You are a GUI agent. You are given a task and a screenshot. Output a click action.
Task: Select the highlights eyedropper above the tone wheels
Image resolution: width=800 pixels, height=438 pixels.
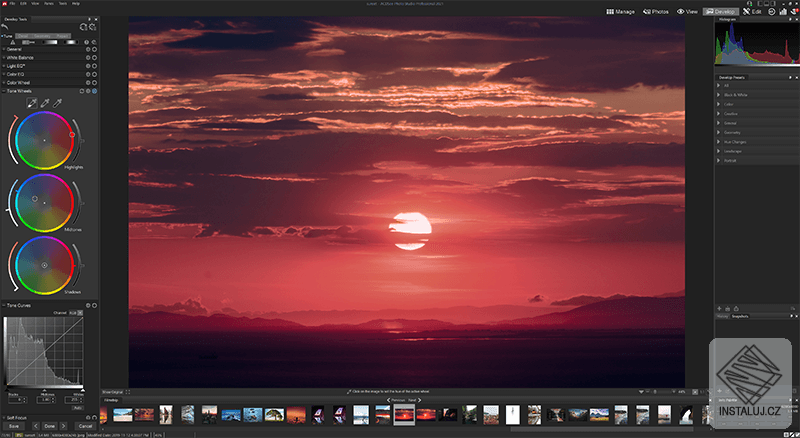pyautogui.click(x=32, y=103)
